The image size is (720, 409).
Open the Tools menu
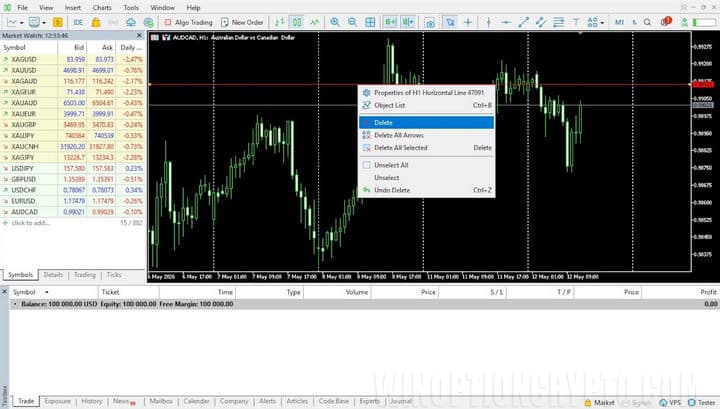pos(131,7)
